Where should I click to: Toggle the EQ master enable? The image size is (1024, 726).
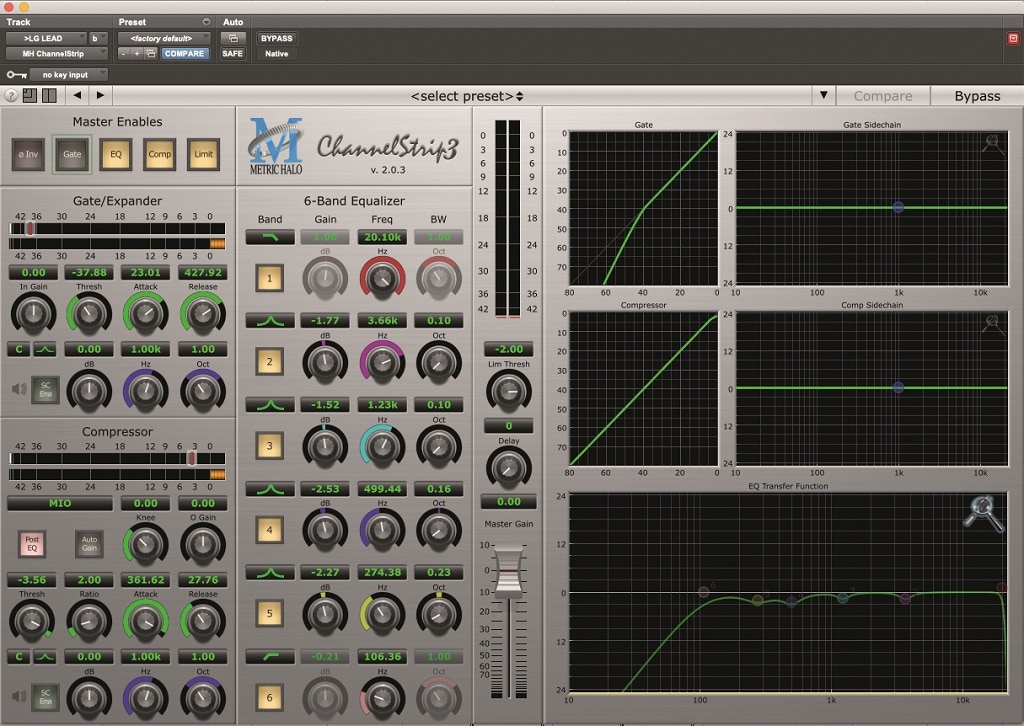click(116, 155)
